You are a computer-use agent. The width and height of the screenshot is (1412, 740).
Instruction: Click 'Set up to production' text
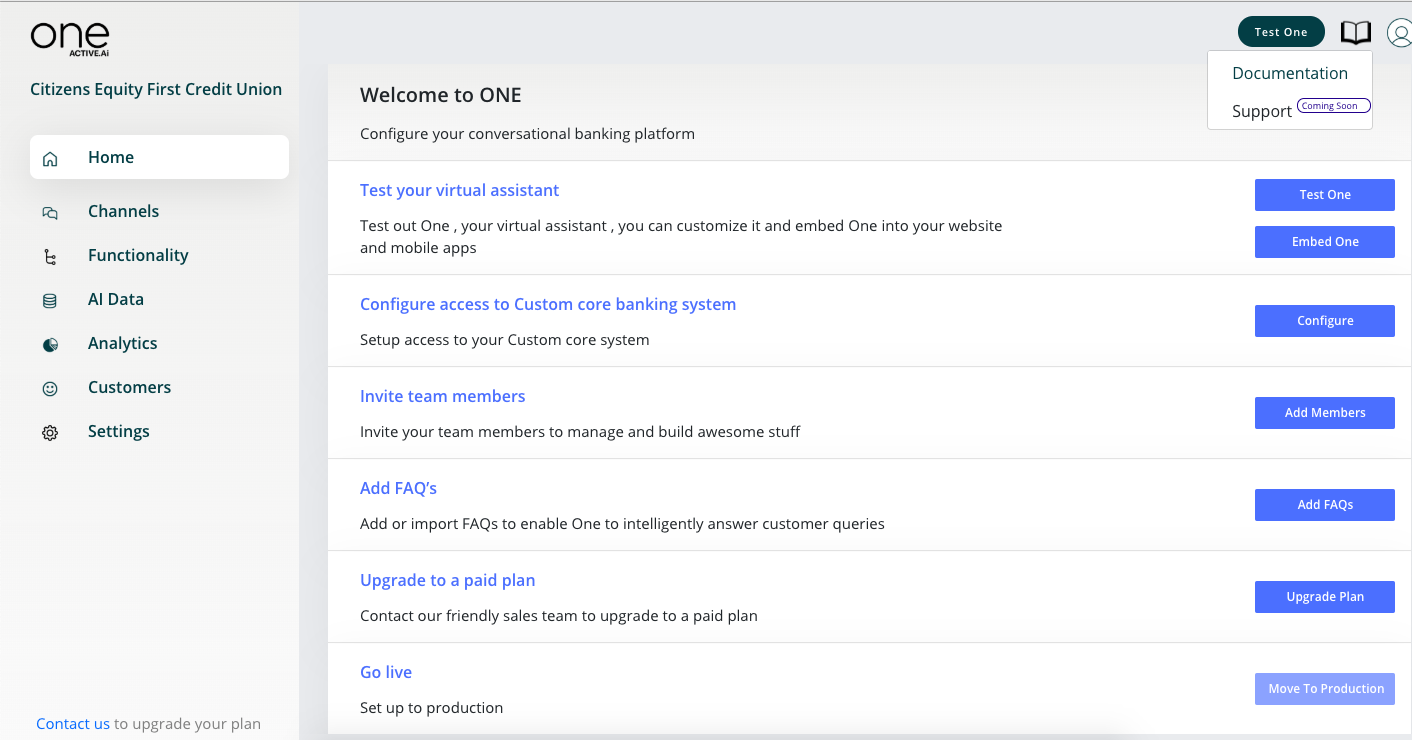point(431,708)
